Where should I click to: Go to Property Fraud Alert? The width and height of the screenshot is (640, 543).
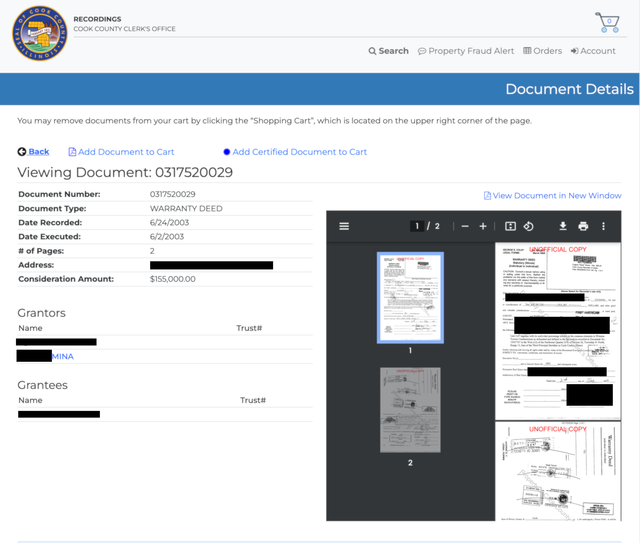[x=466, y=51]
